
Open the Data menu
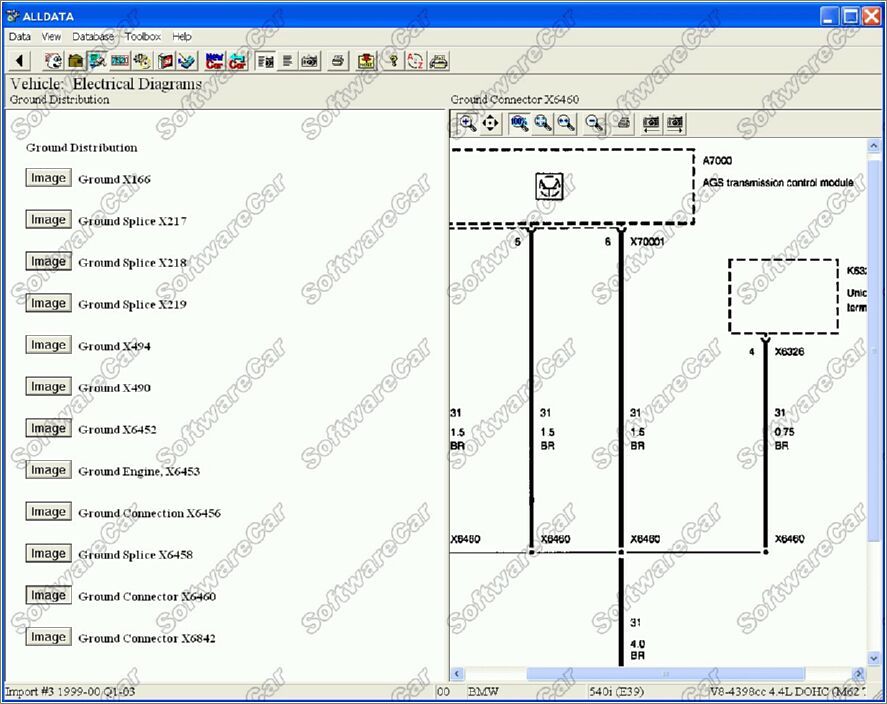pos(20,37)
